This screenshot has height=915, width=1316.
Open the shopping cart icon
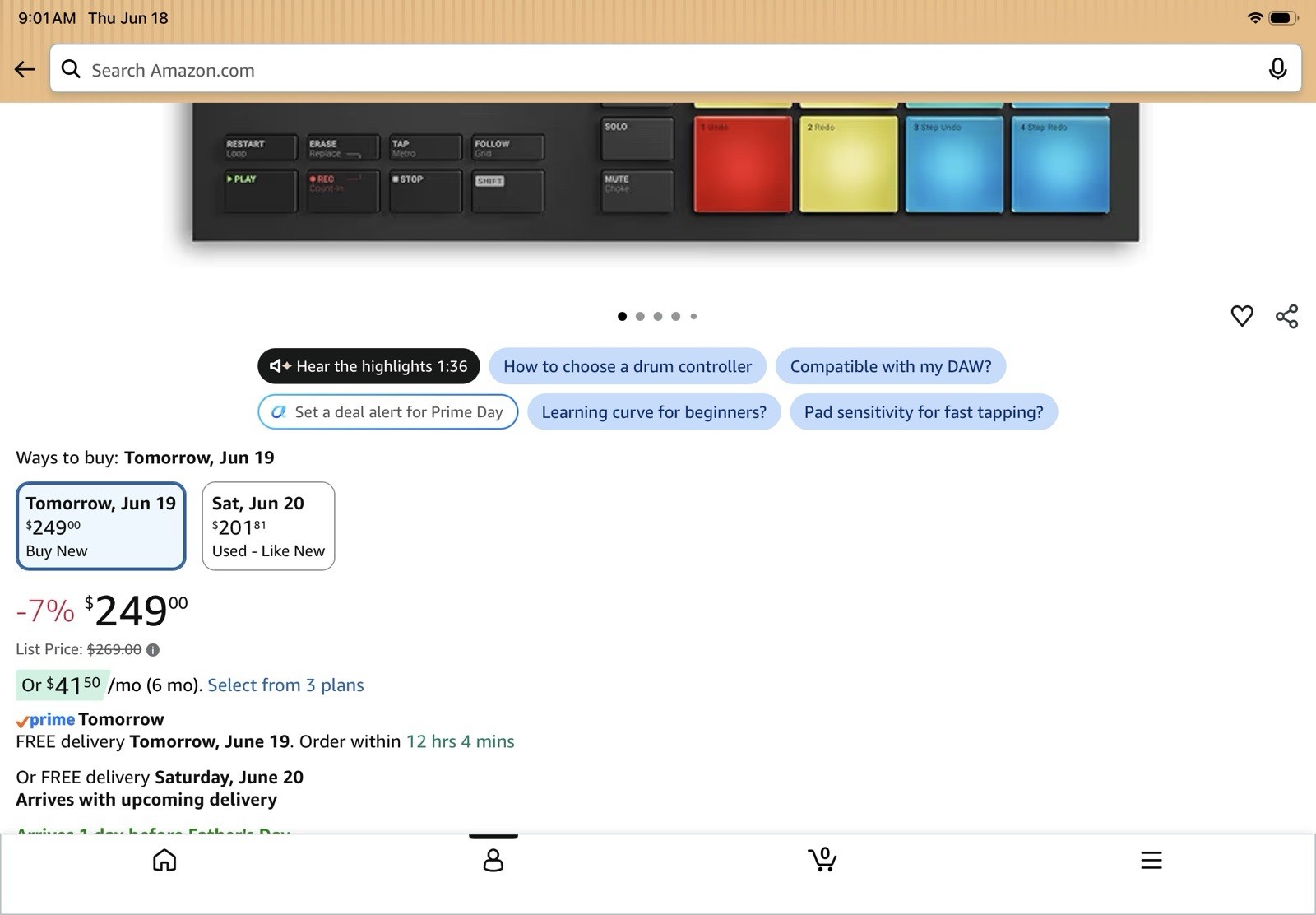point(822,859)
